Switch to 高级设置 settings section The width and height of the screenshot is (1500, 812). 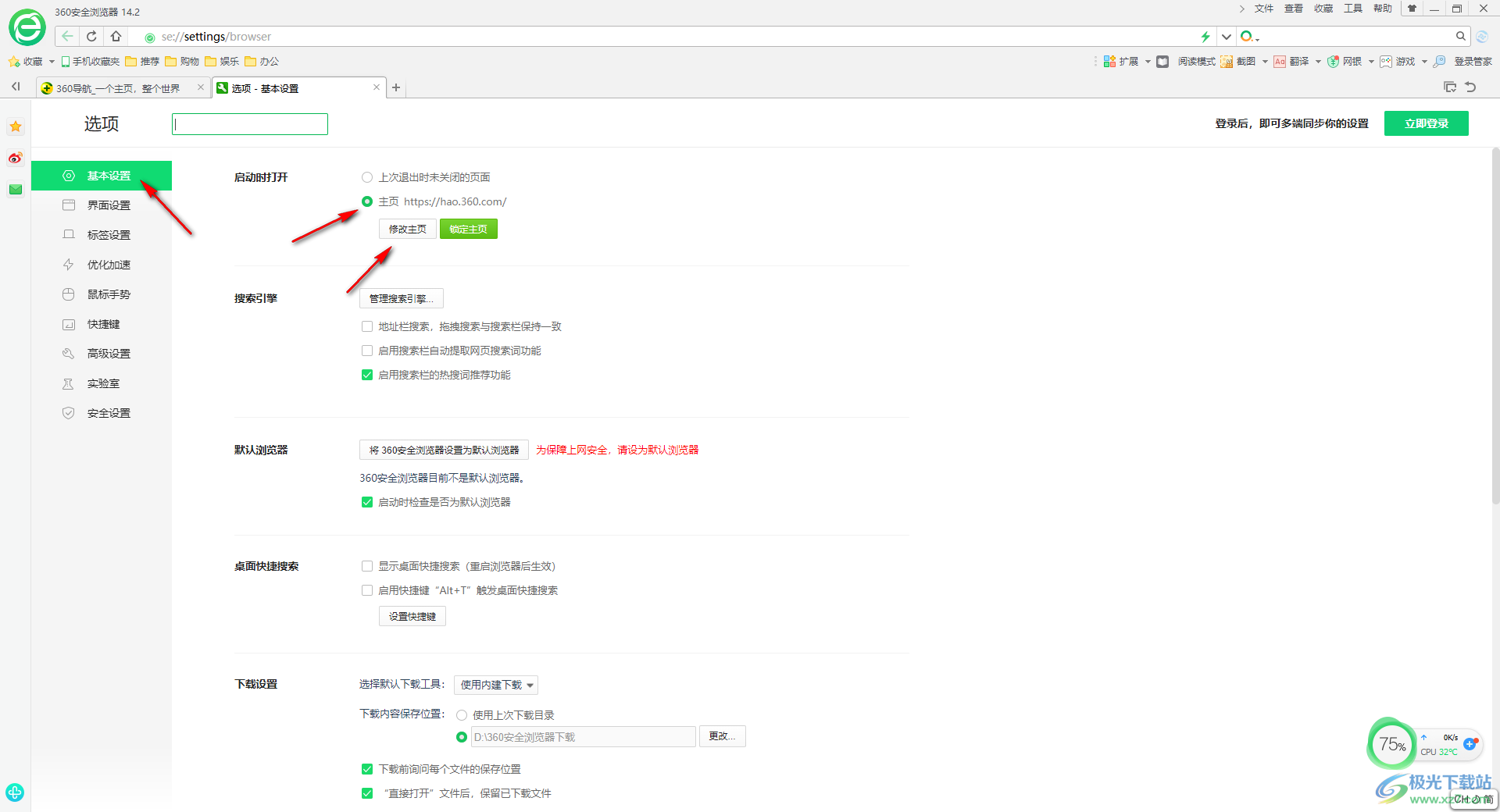pos(102,354)
